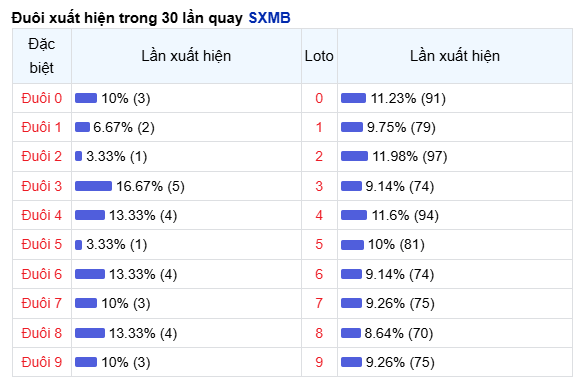The image size is (579, 381).
Task: Click the 10% (81) bar for Loto 5
Action: tap(353, 244)
